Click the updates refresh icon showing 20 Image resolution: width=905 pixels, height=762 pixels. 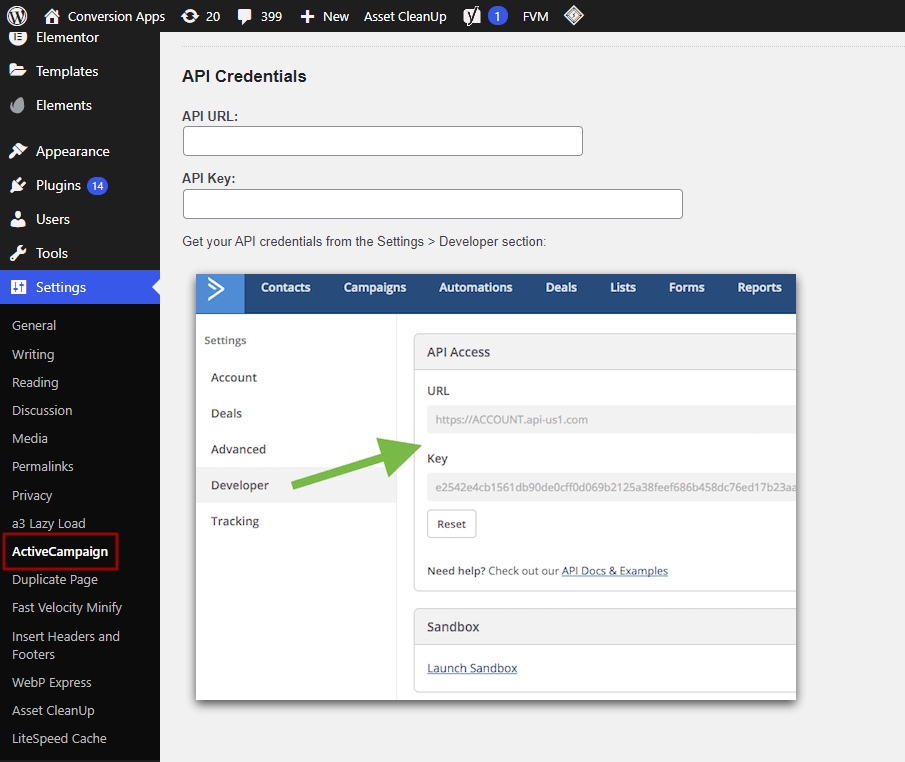pyautogui.click(x=190, y=16)
